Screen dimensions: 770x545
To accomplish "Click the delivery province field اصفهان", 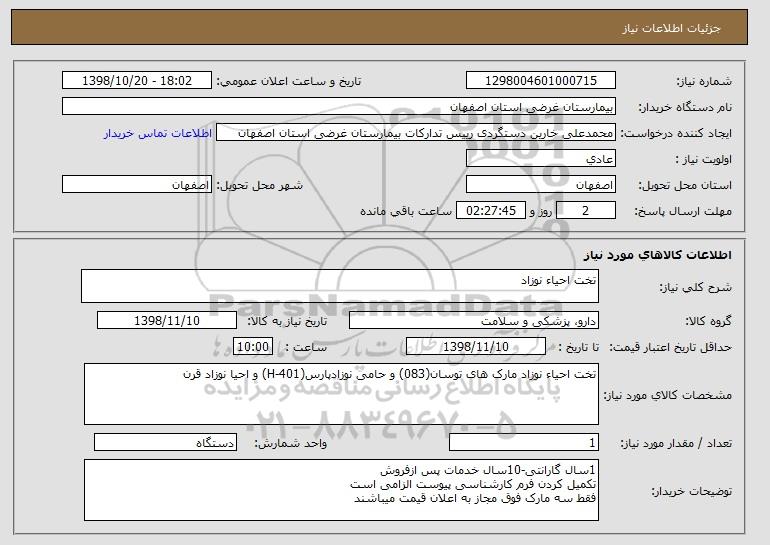I will [541, 185].
